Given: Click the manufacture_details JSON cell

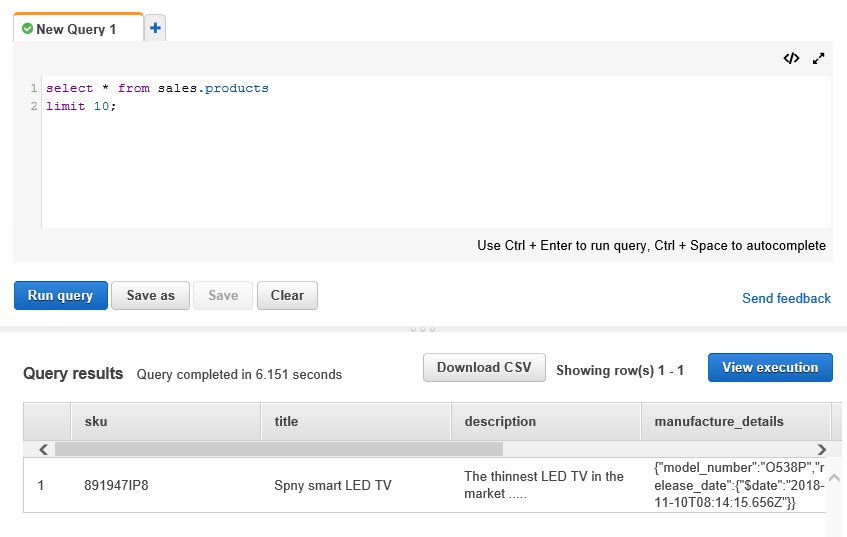Looking at the screenshot, I should tap(739, 485).
